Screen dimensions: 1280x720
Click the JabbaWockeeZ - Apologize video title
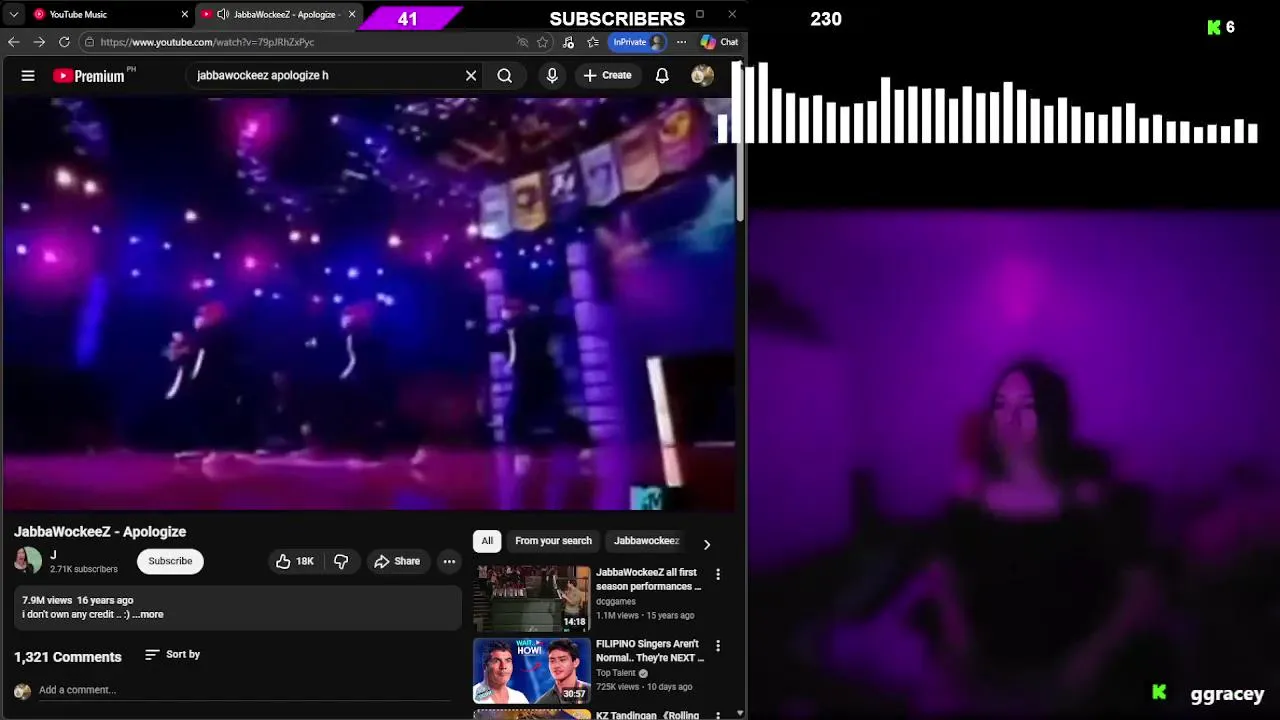tap(100, 532)
